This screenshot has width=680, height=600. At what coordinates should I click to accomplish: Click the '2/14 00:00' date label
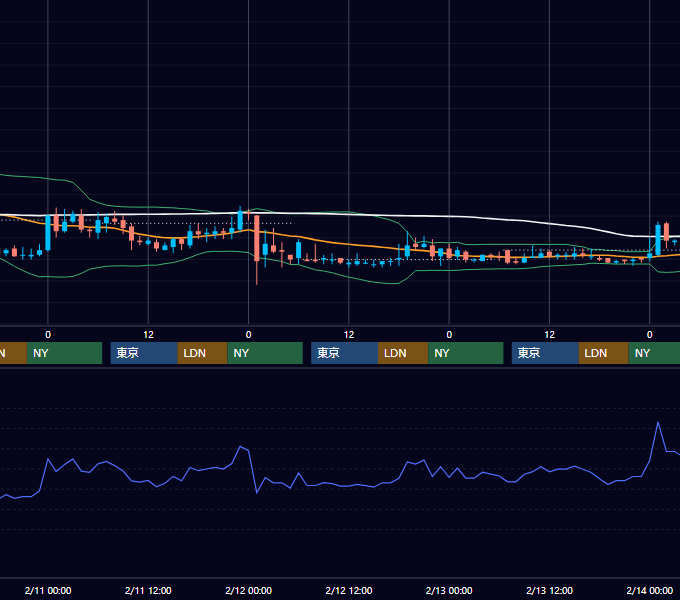[650, 590]
